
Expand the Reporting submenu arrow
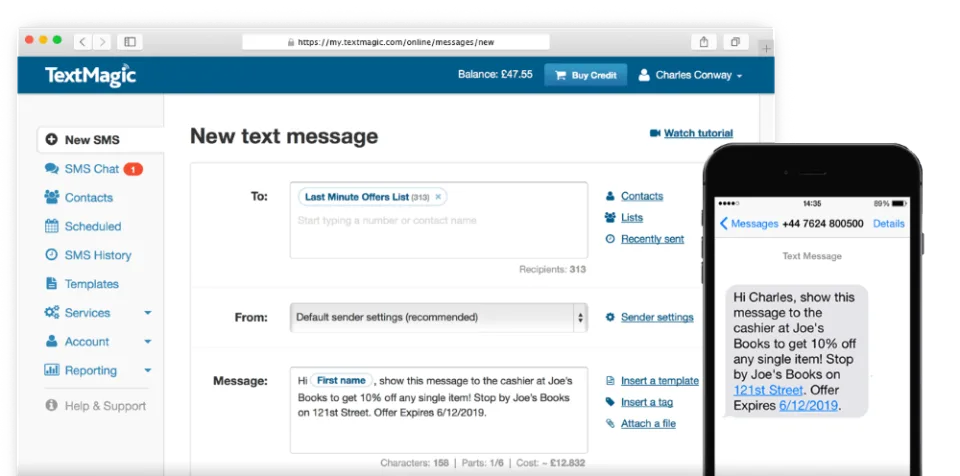click(148, 371)
